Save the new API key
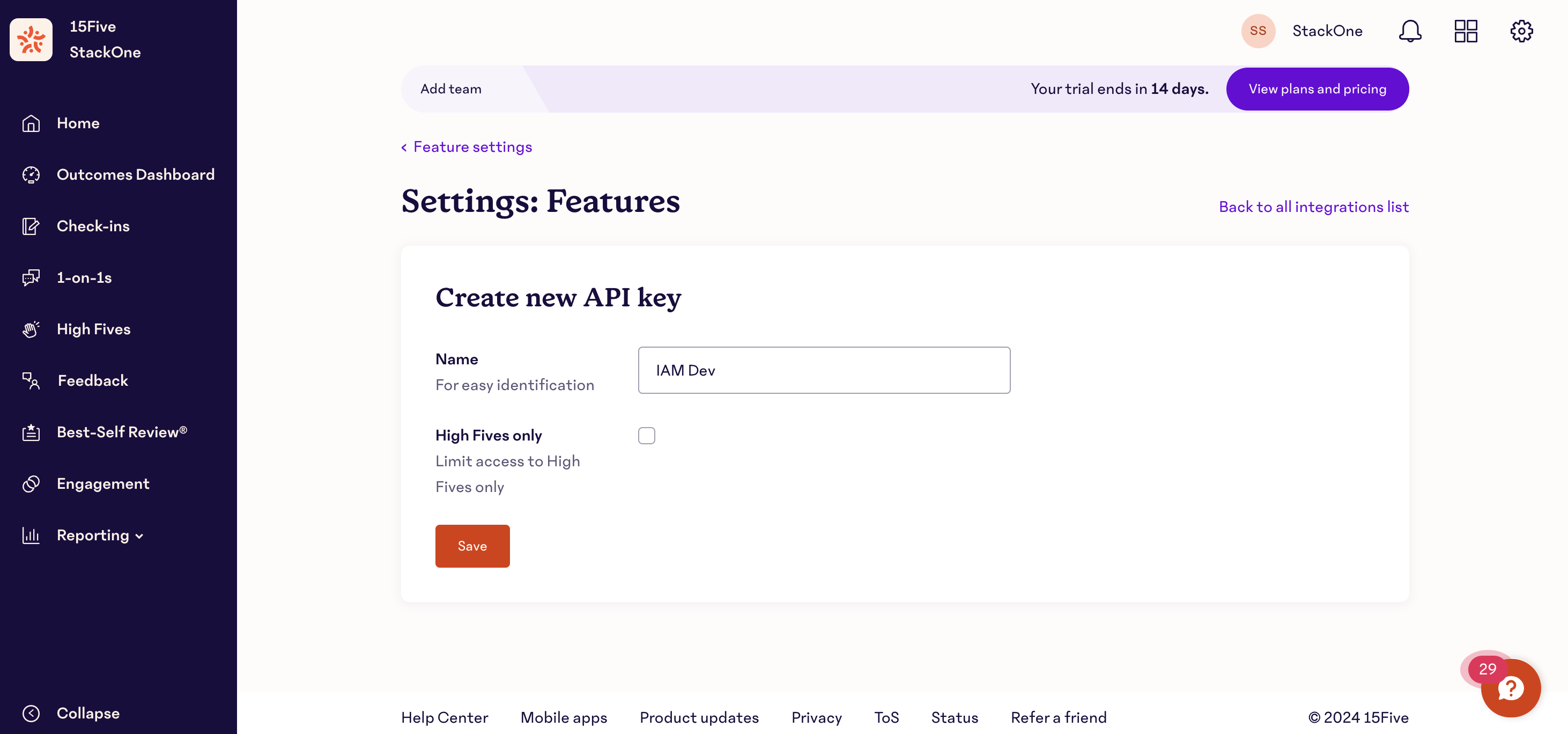Image resolution: width=1568 pixels, height=734 pixels. [472, 546]
